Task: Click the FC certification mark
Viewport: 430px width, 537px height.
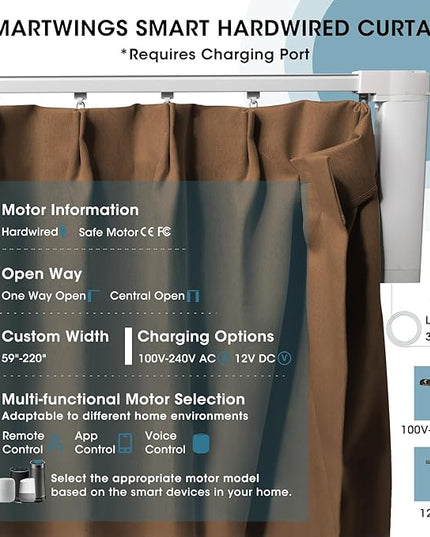Action: pyautogui.click(x=164, y=232)
